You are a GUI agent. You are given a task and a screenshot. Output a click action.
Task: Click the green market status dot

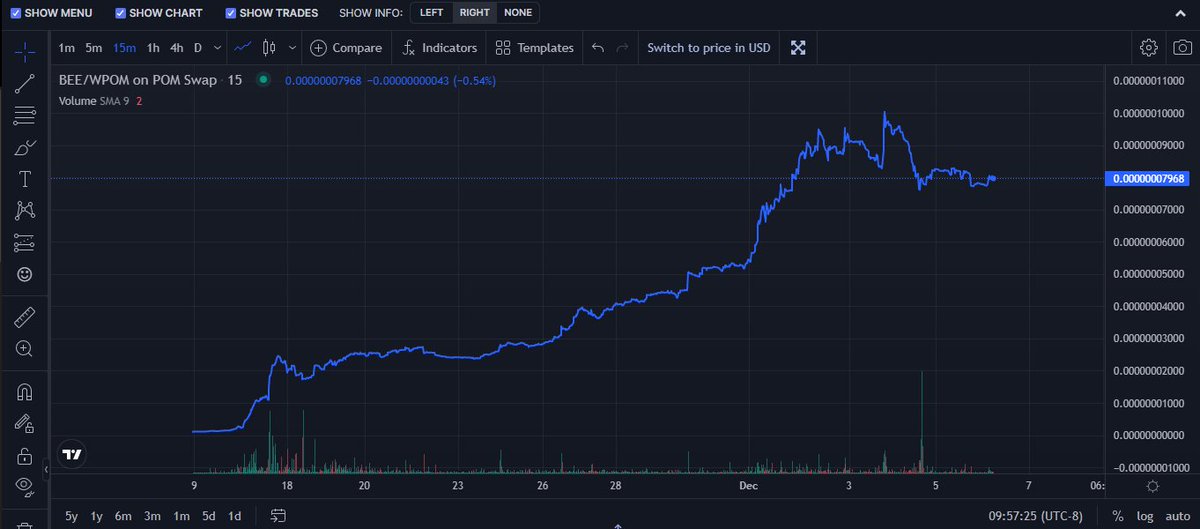pyautogui.click(x=263, y=79)
